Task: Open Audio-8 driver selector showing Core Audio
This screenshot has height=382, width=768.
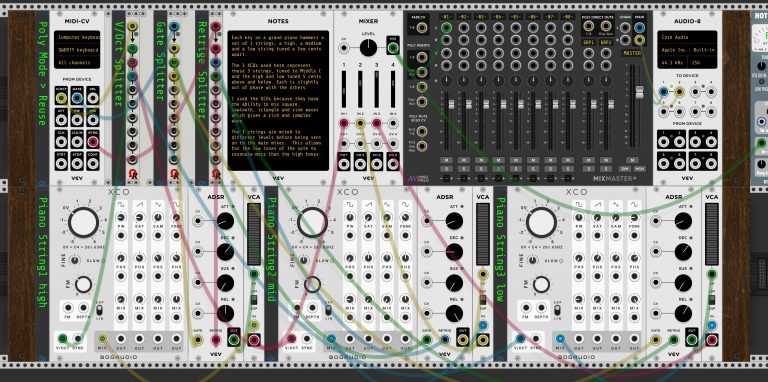Action: (x=687, y=37)
